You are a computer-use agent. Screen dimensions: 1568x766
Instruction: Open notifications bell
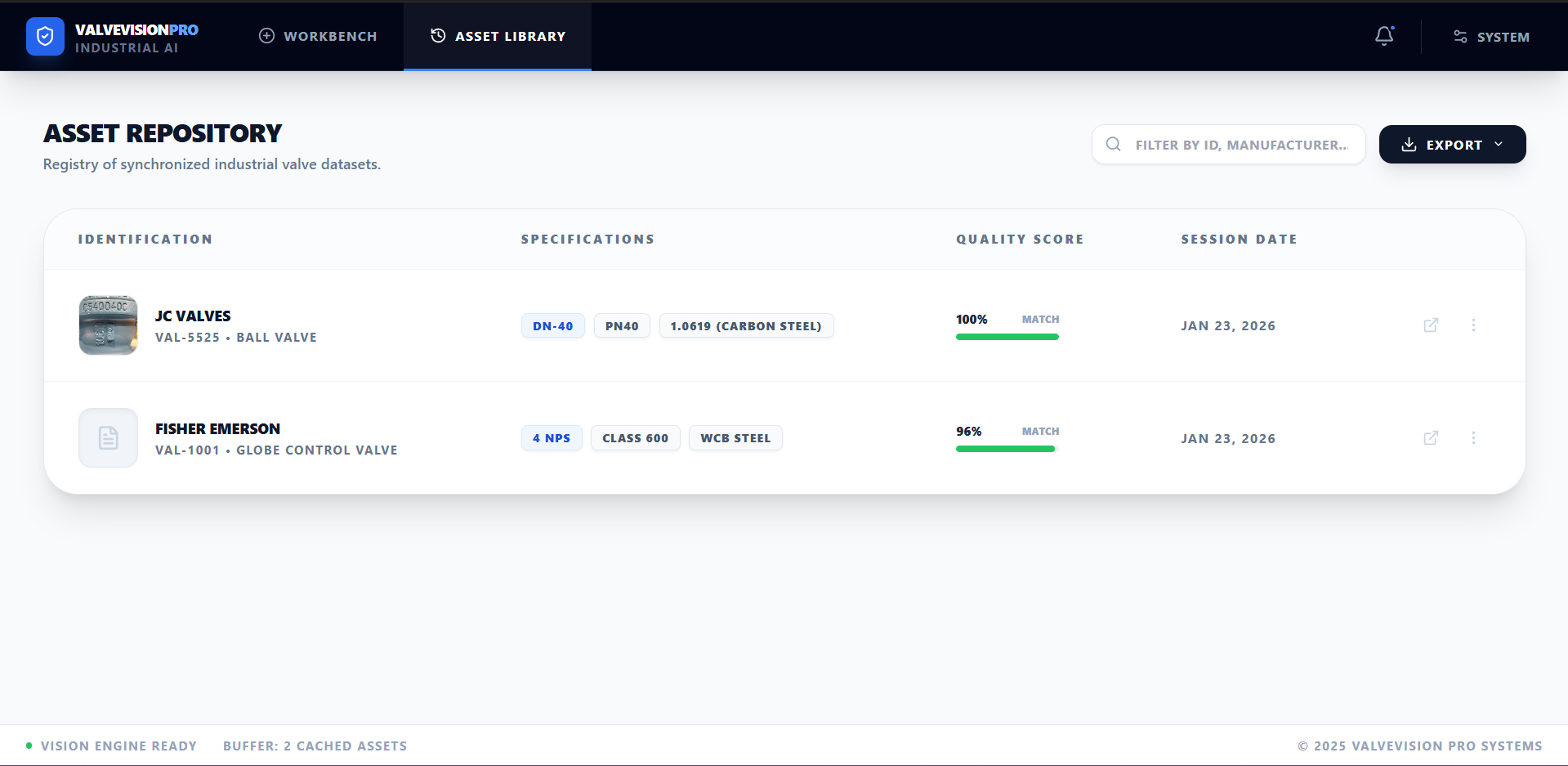click(1384, 36)
